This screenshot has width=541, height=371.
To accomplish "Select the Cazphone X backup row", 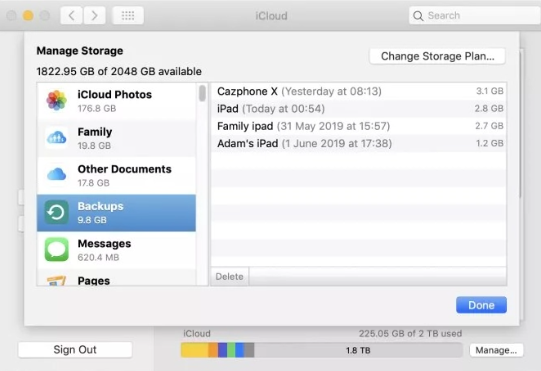I will (x=359, y=91).
